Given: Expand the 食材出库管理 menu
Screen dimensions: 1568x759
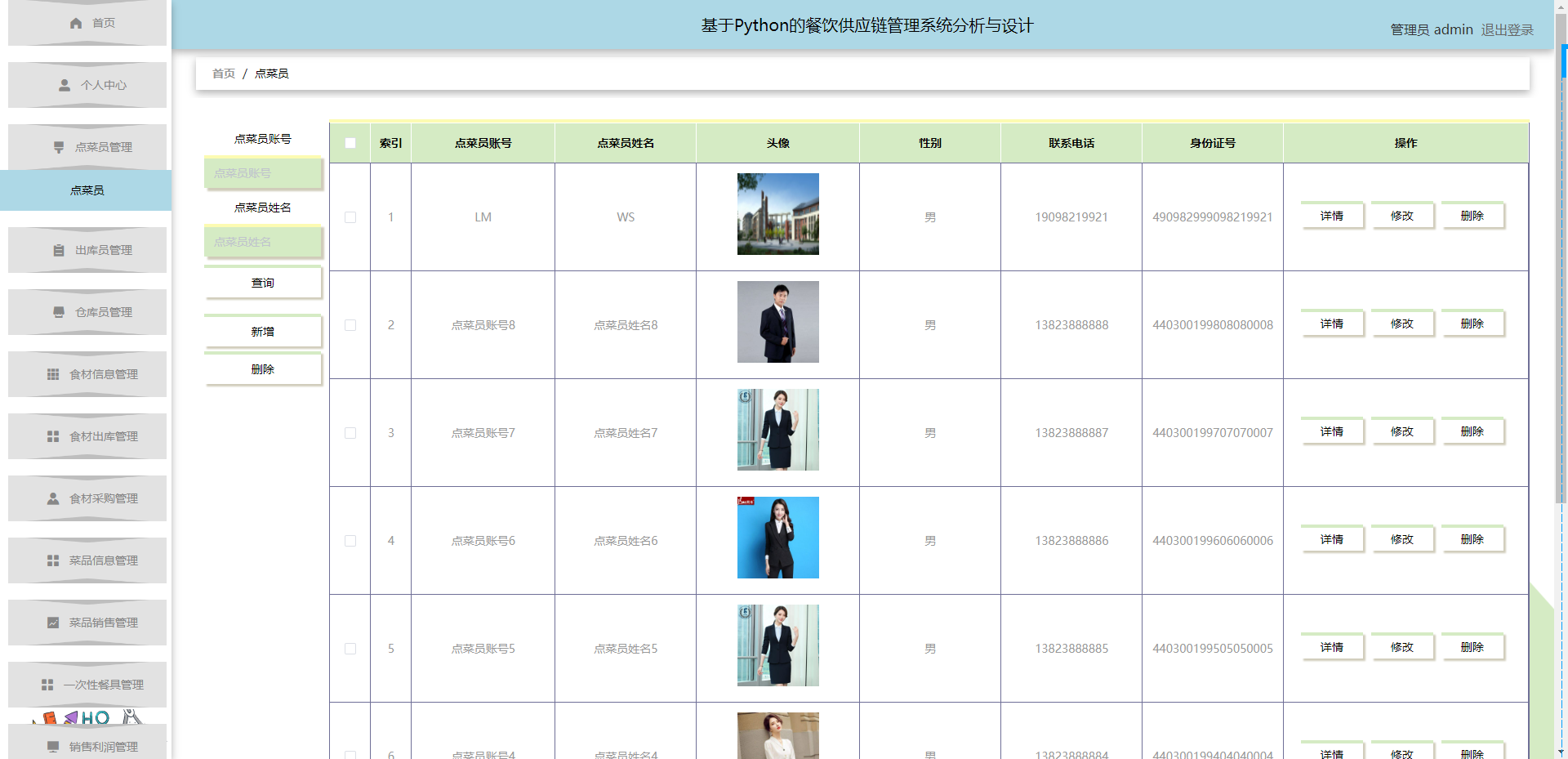Looking at the screenshot, I should coord(87,436).
